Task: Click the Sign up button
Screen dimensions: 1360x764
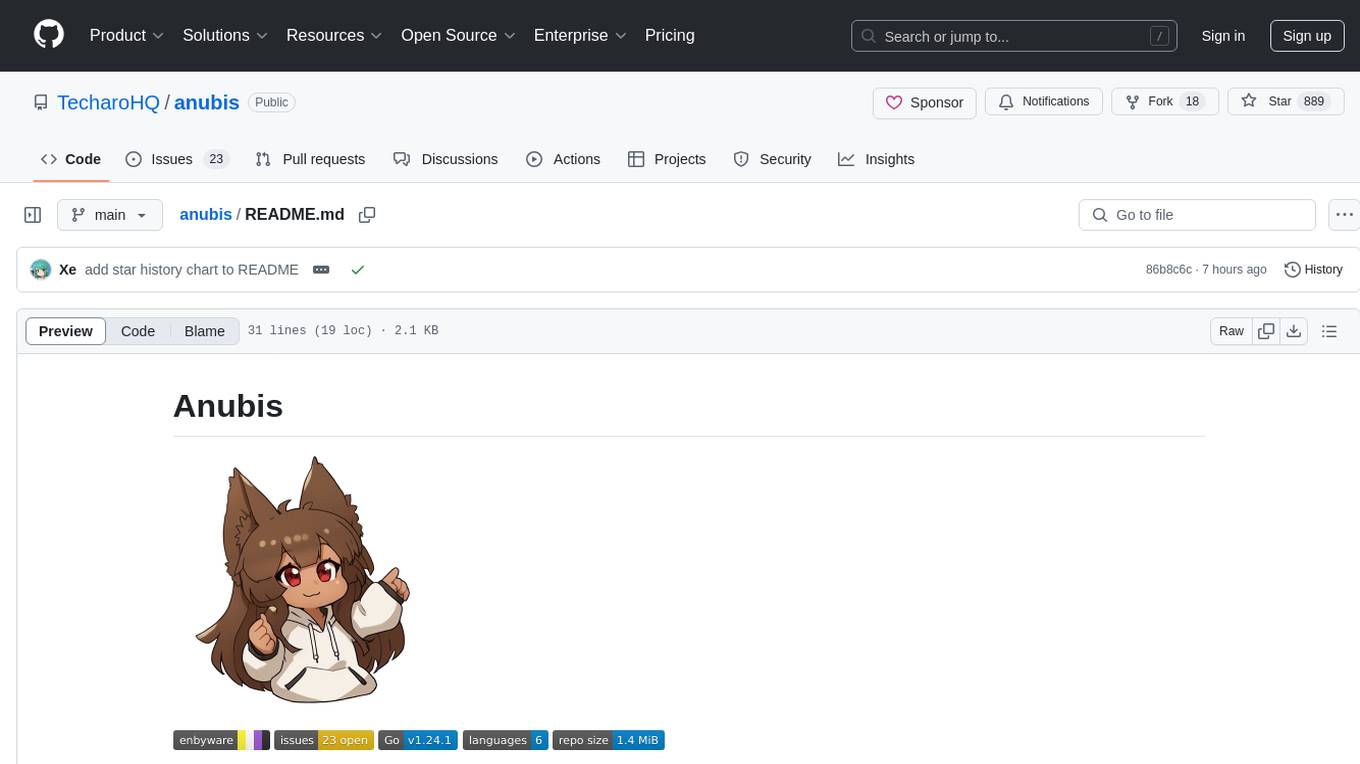Action: click(1307, 36)
